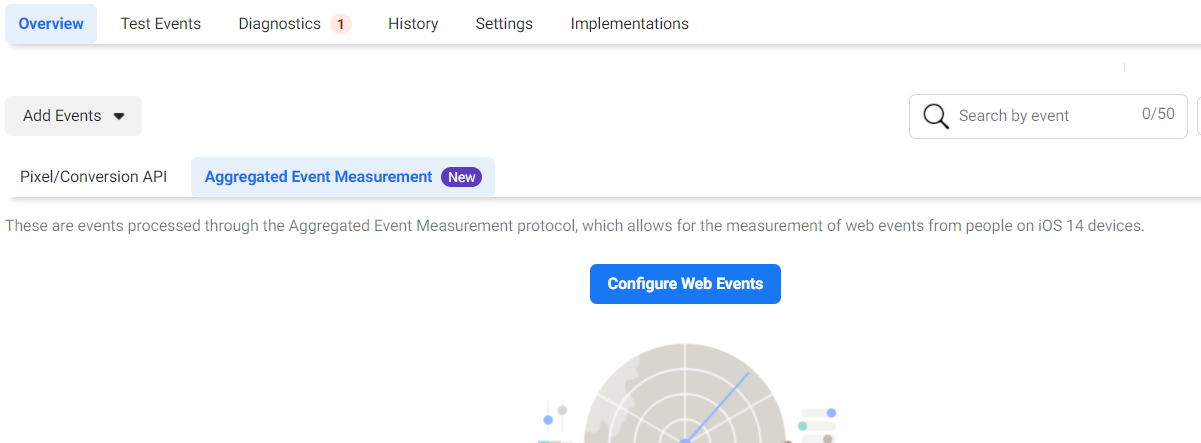The width and height of the screenshot is (1201, 443).
Task: Go to the History tab
Action: pyautogui.click(x=413, y=24)
